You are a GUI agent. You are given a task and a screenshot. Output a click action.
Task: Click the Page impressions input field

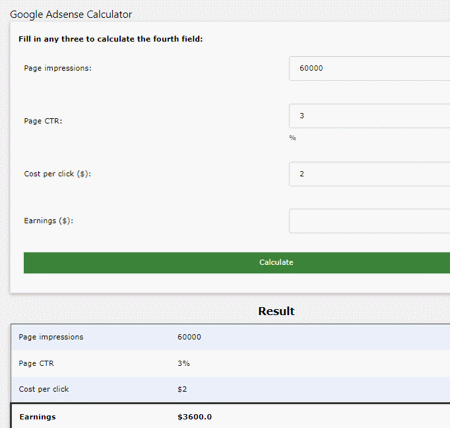tap(369, 68)
